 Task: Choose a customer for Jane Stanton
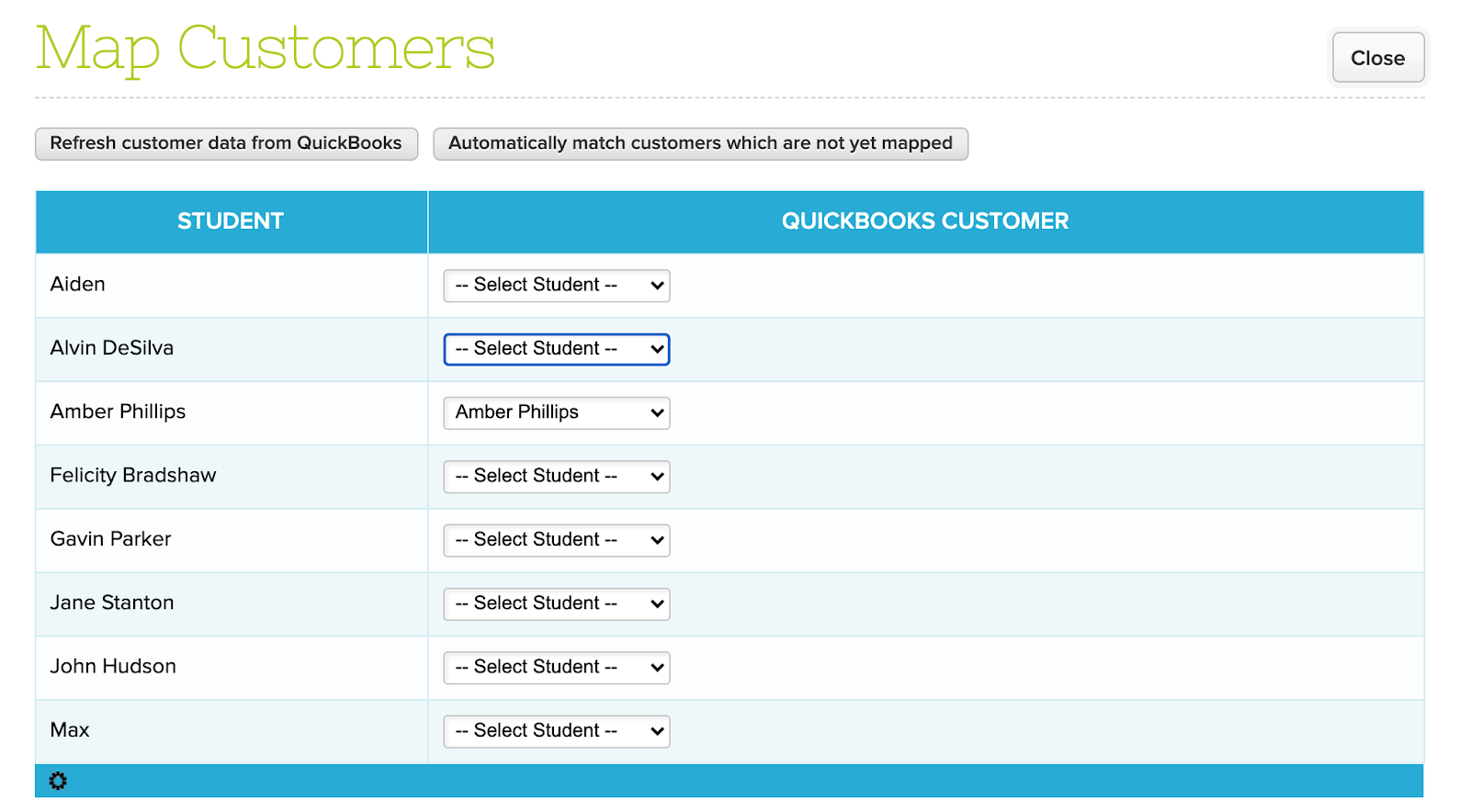557,603
